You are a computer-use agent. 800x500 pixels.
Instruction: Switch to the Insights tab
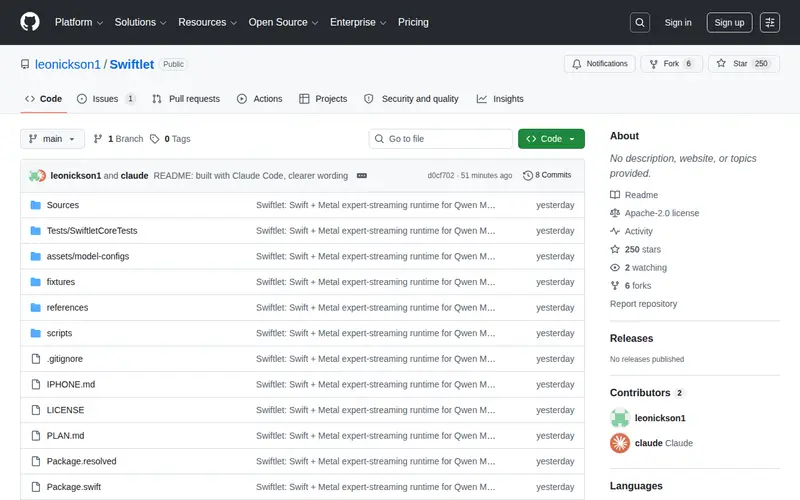pyautogui.click(x=501, y=99)
